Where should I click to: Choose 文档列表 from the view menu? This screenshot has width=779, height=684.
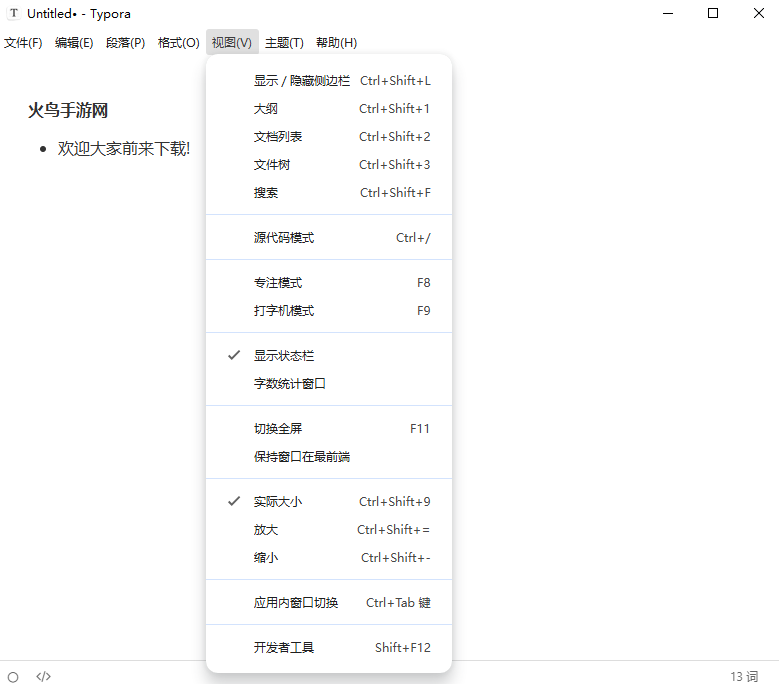click(x=329, y=137)
